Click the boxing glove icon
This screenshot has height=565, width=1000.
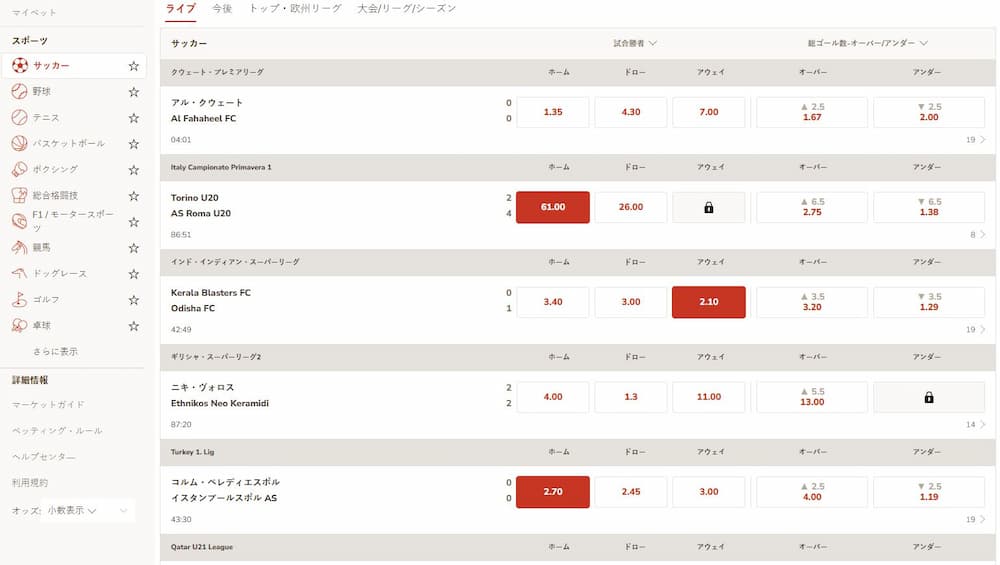click(20, 169)
